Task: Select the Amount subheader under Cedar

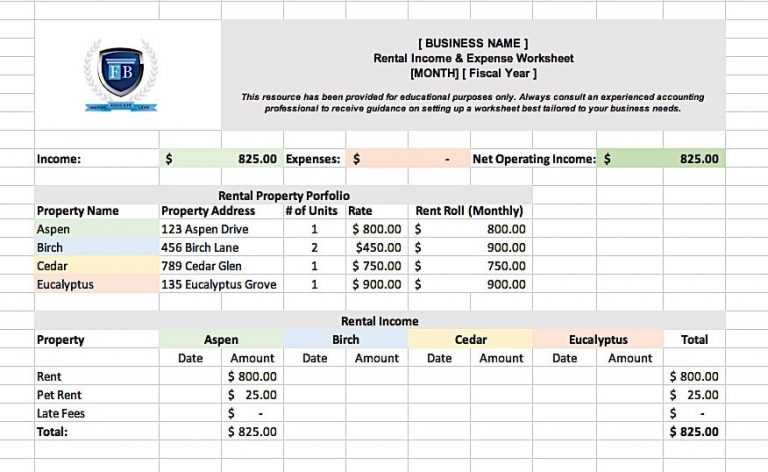Action: [501, 358]
